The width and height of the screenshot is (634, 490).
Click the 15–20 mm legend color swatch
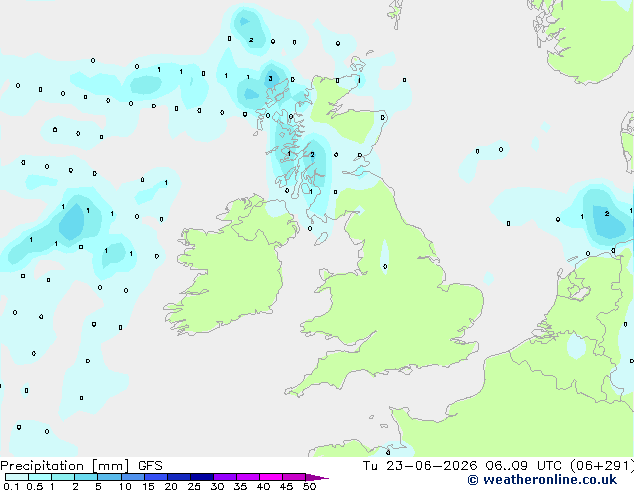pyautogui.click(x=156, y=477)
